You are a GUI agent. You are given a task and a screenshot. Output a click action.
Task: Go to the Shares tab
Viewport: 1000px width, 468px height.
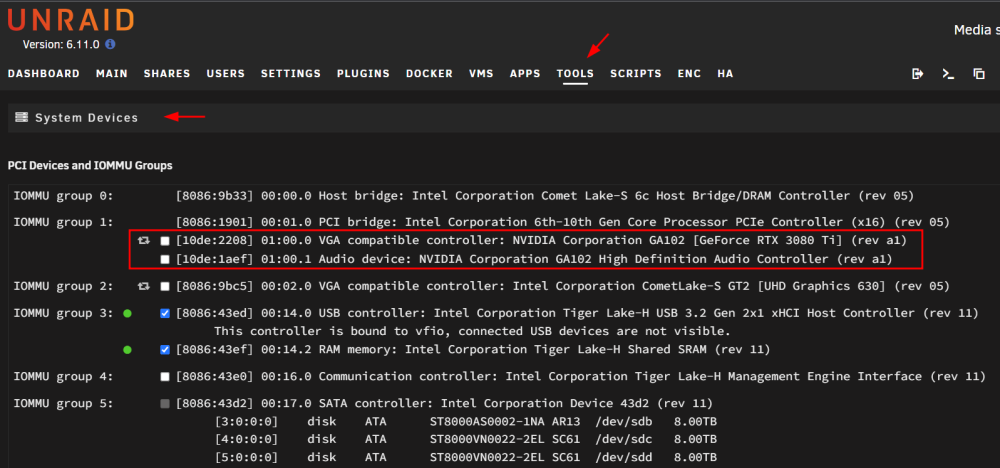coord(167,74)
